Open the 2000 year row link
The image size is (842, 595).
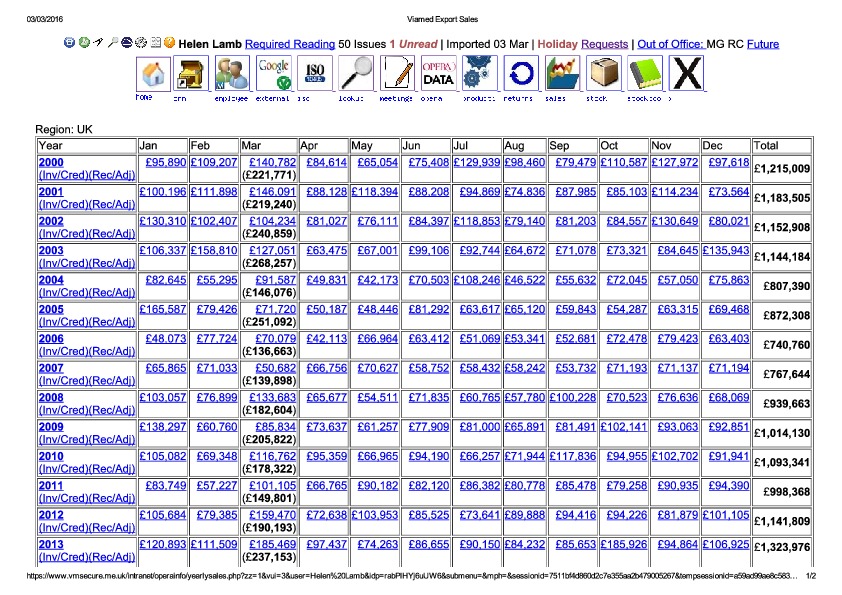[50, 162]
